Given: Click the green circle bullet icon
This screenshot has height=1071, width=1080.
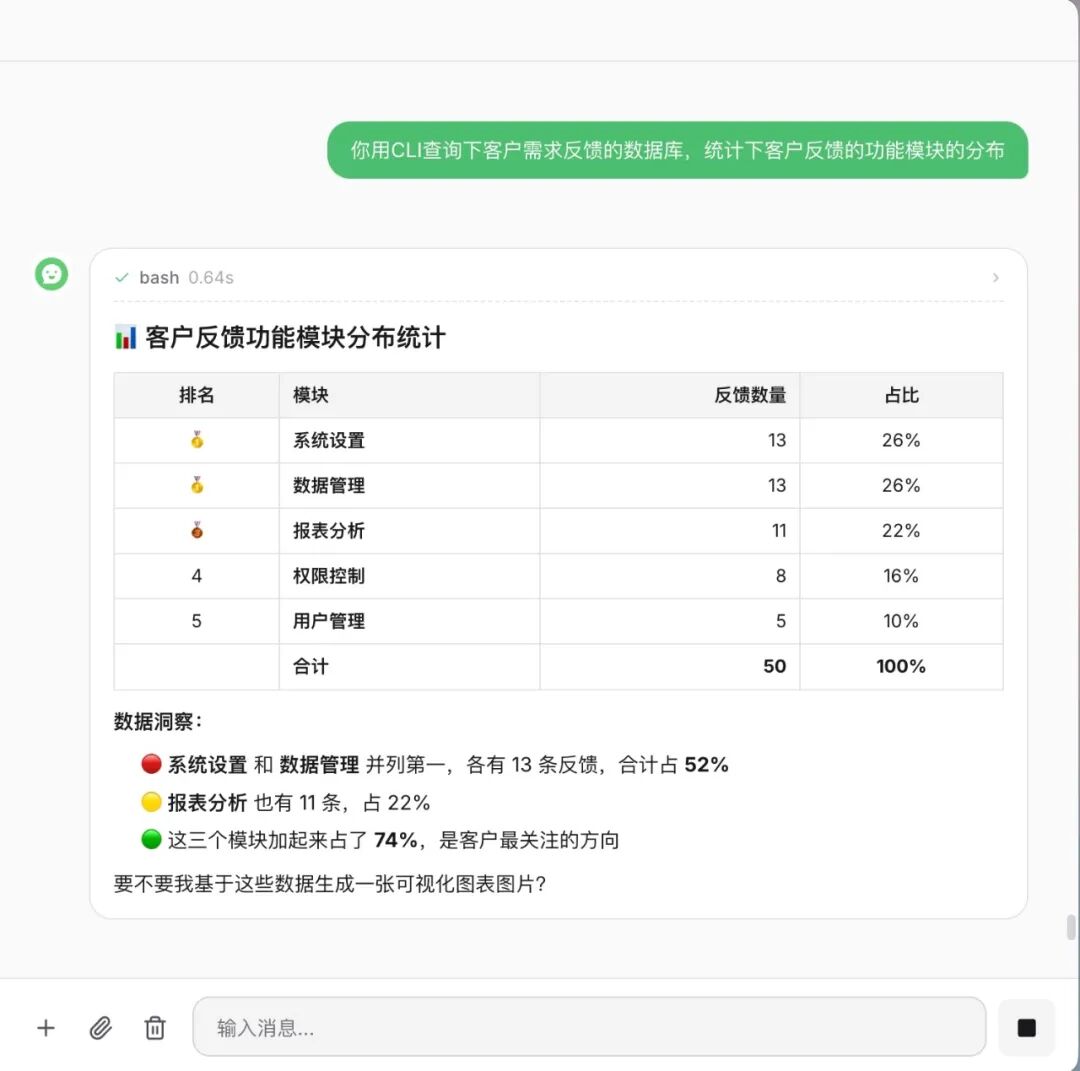Looking at the screenshot, I should pyautogui.click(x=152, y=840).
